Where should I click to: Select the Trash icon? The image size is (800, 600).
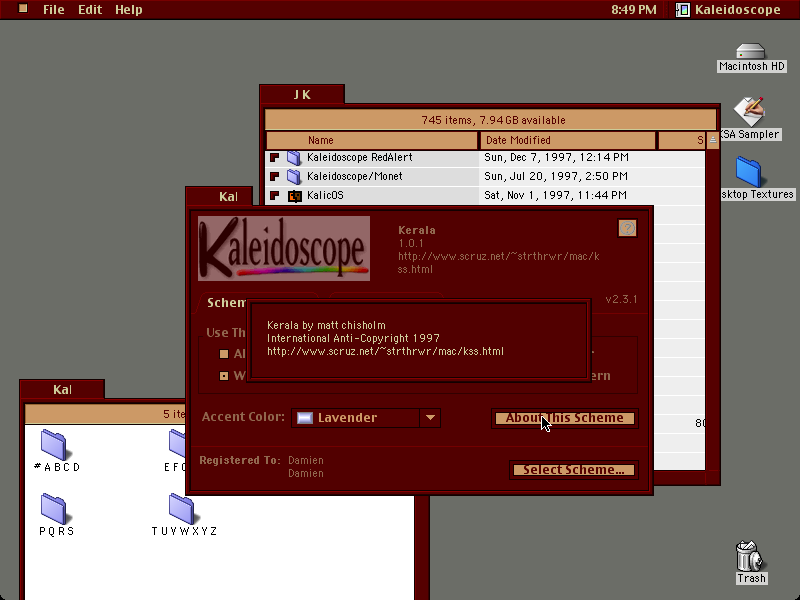pyautogui.click(x=750, y=557)
